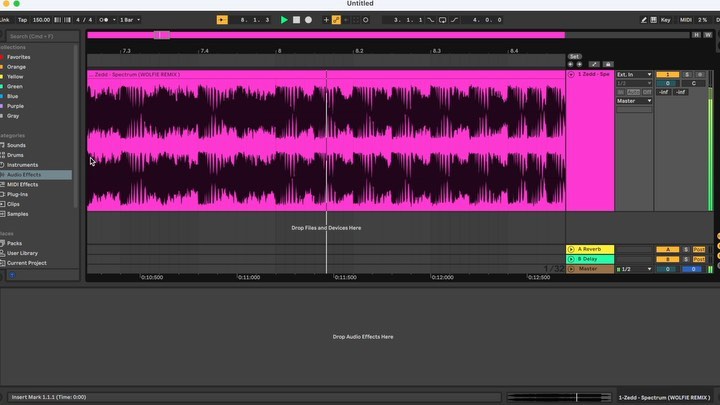The height and width of the screenshot is (405, 720).
Task: Click the Set locator button
Action: coord(574,56)
